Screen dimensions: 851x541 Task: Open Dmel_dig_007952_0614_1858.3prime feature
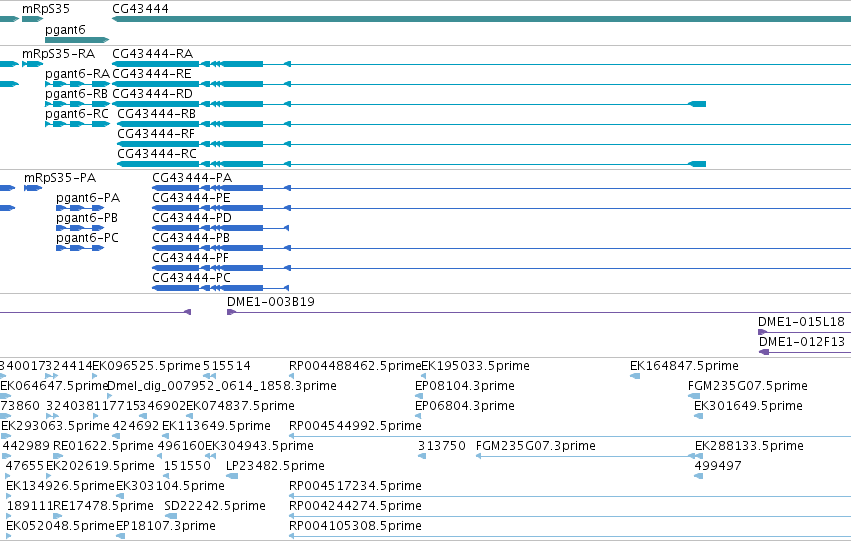tap(222, 386)
